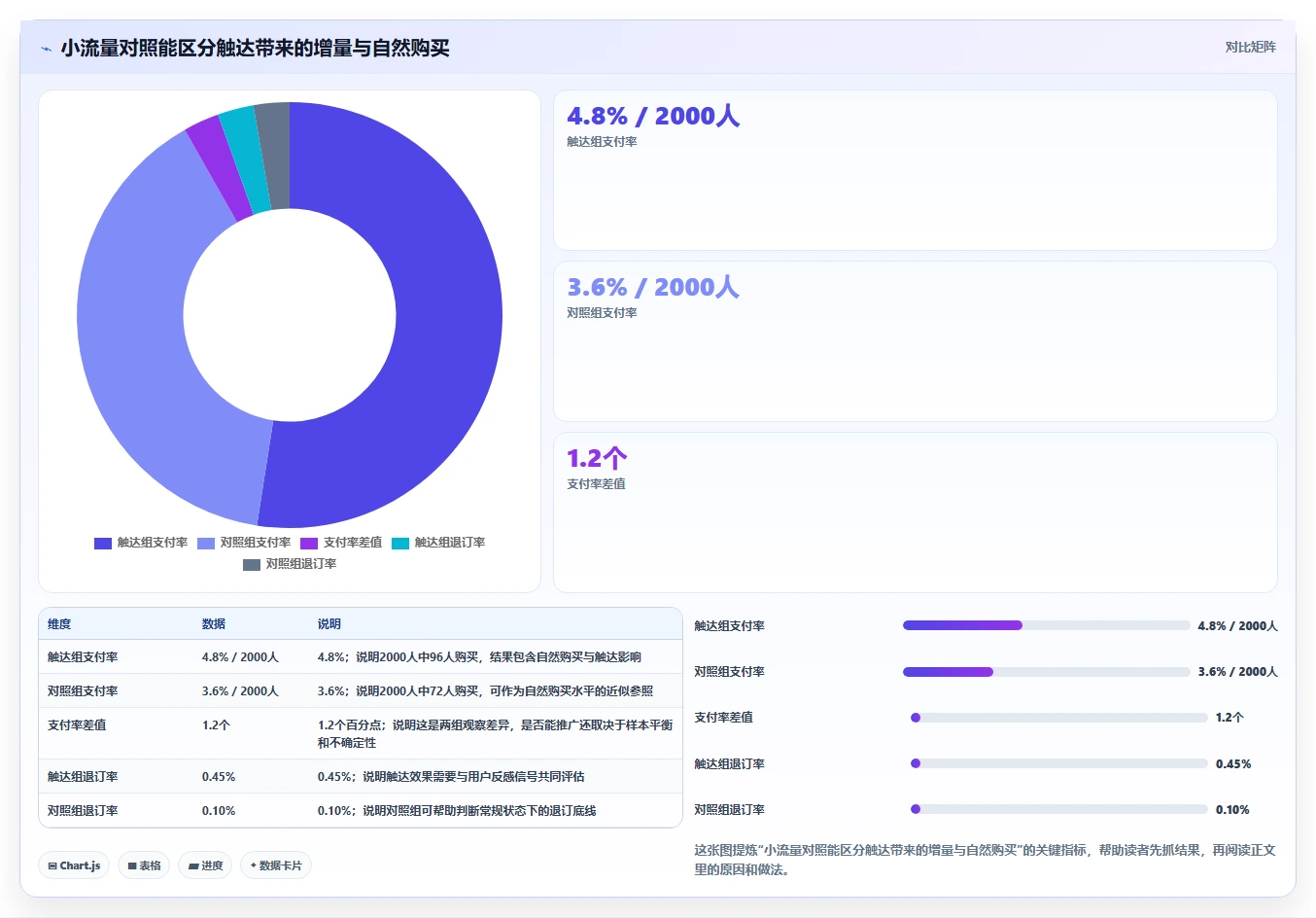Click the summary paragraph starting 这张图提炼
The image size is (1316, 918).
[x=985, y=860]
